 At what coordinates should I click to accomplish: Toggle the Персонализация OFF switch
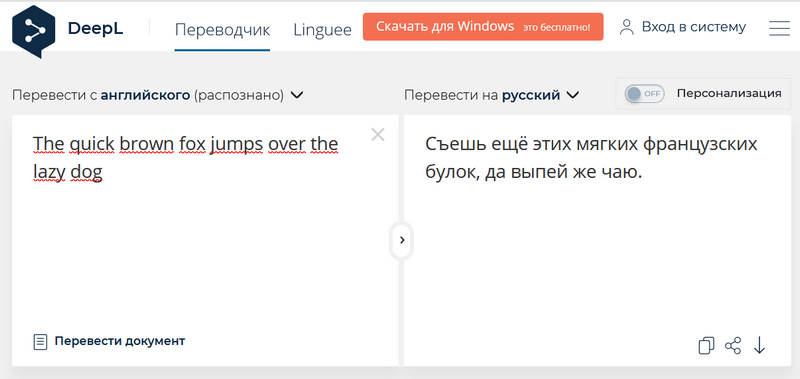click(x=645, y=93)
